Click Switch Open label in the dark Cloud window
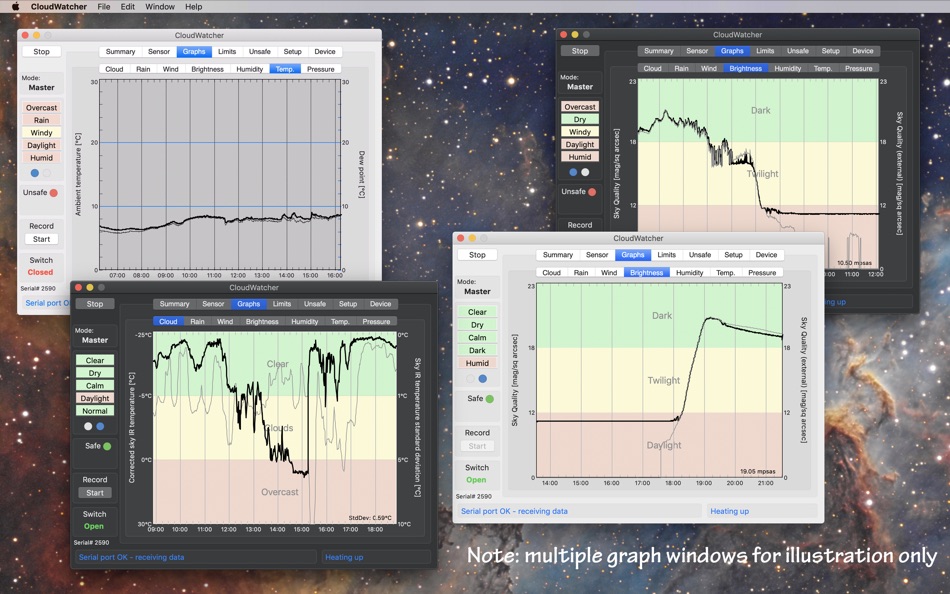 [93, 526]
